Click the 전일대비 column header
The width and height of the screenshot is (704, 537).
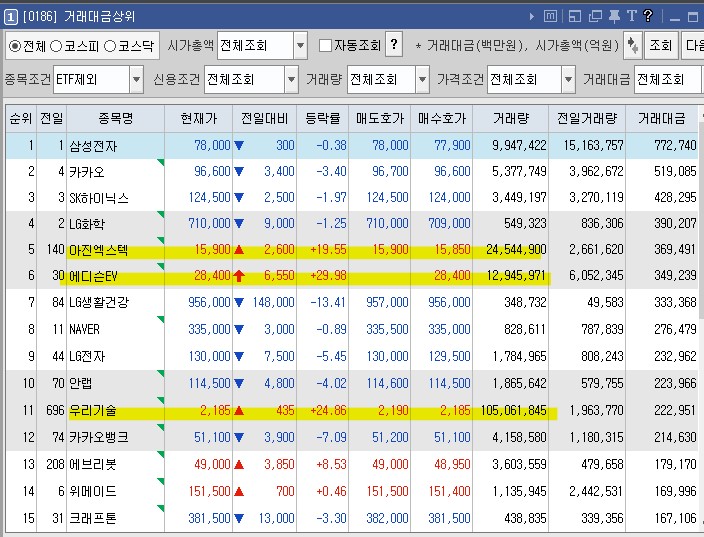pyautogui.click(x=264, y=119)
